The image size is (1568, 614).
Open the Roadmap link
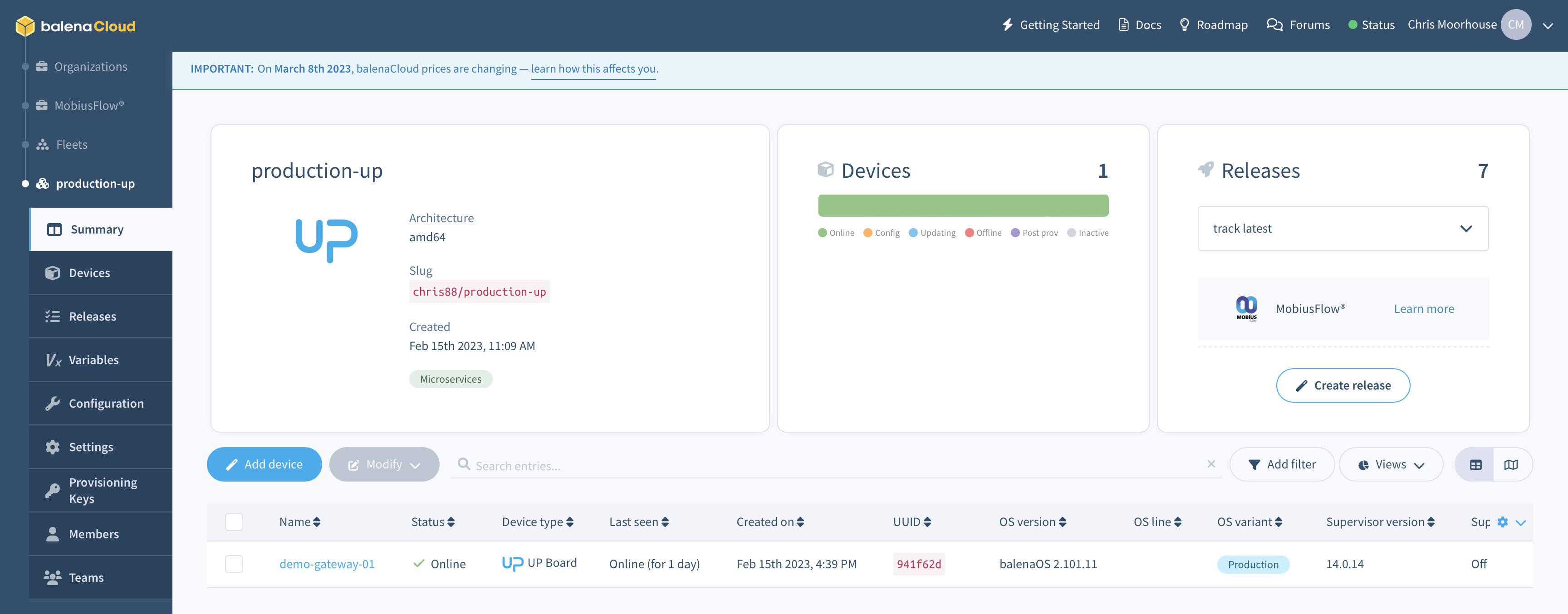pos(1214,25)
